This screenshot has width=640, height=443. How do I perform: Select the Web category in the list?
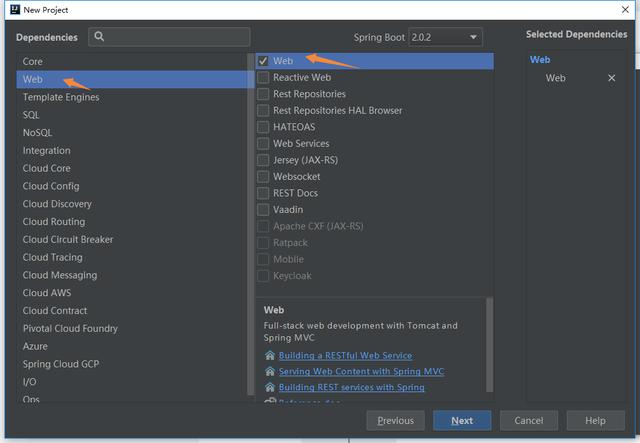pos(133,79)
